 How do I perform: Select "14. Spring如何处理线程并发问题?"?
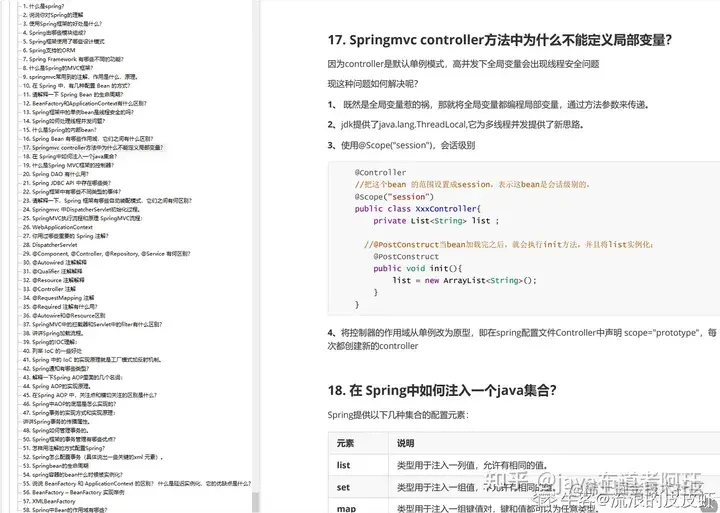point(64,121)
